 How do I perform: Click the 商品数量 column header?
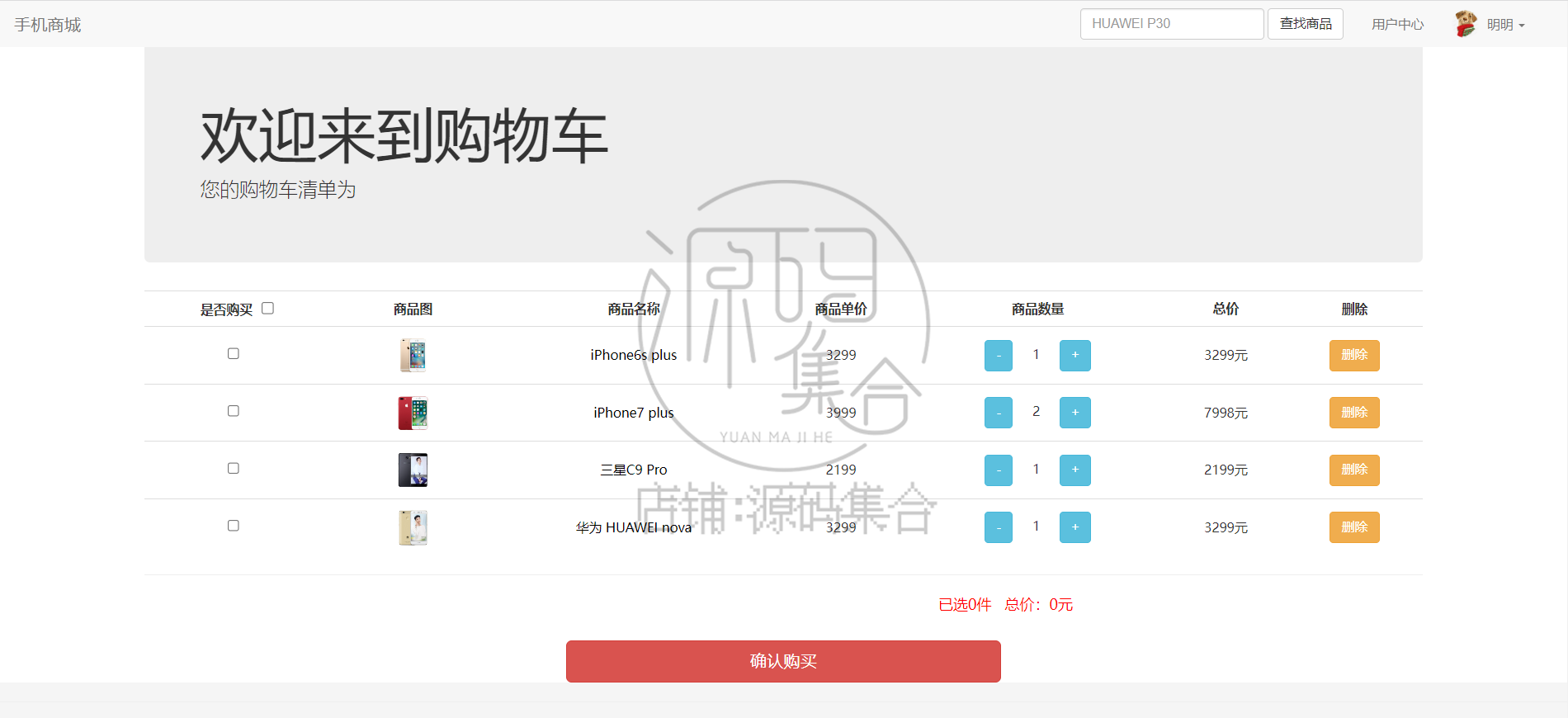click(1038, 309)
